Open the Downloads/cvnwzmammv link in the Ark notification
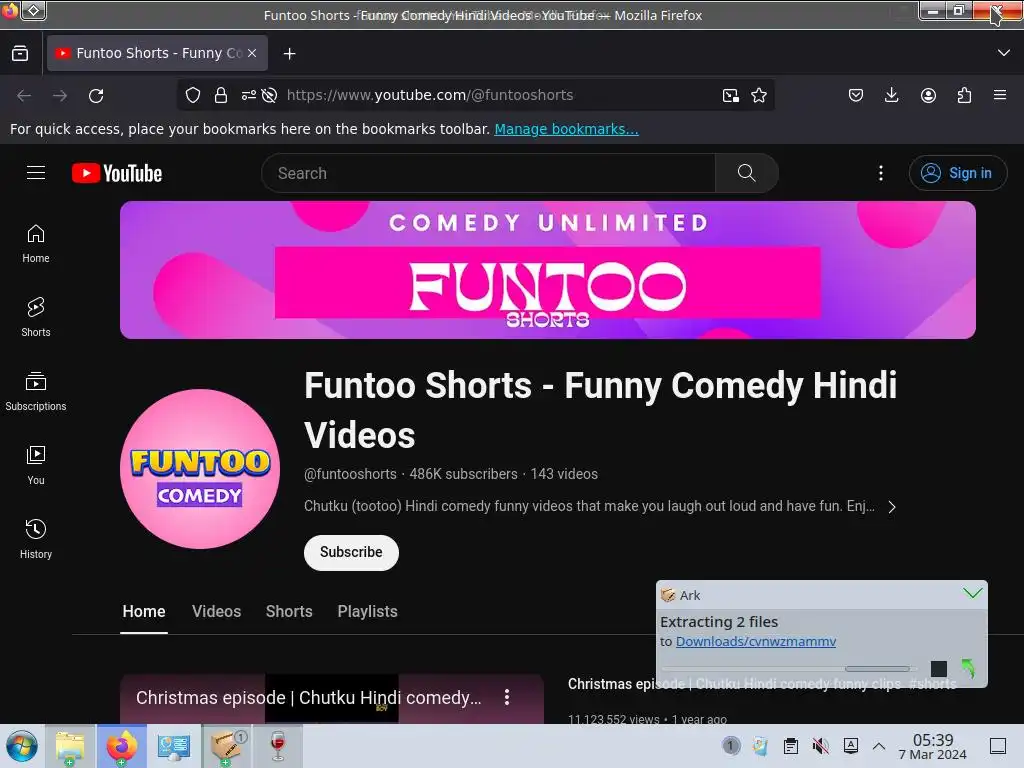This screenshot has height=768, width=1024. click(x=756, y=641)
